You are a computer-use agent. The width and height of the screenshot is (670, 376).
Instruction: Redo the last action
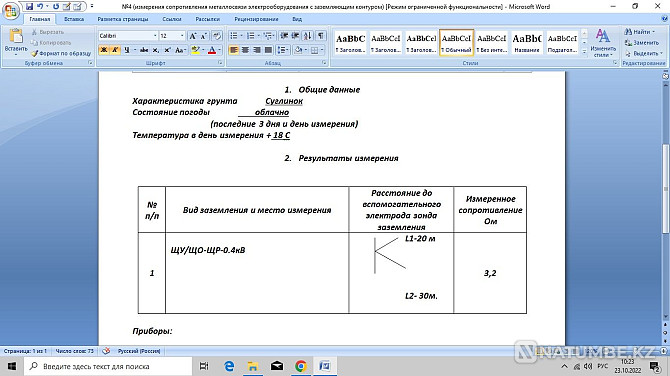[56, 6]
